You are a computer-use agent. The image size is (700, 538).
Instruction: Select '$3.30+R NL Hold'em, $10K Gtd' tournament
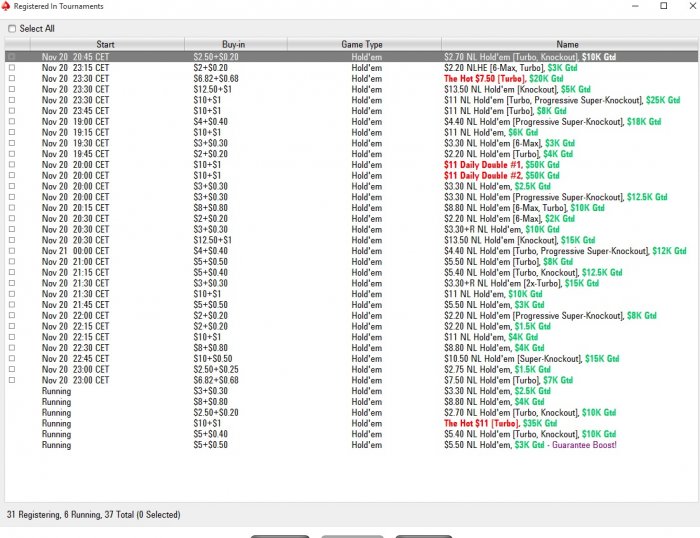click(x=501, y=229)
